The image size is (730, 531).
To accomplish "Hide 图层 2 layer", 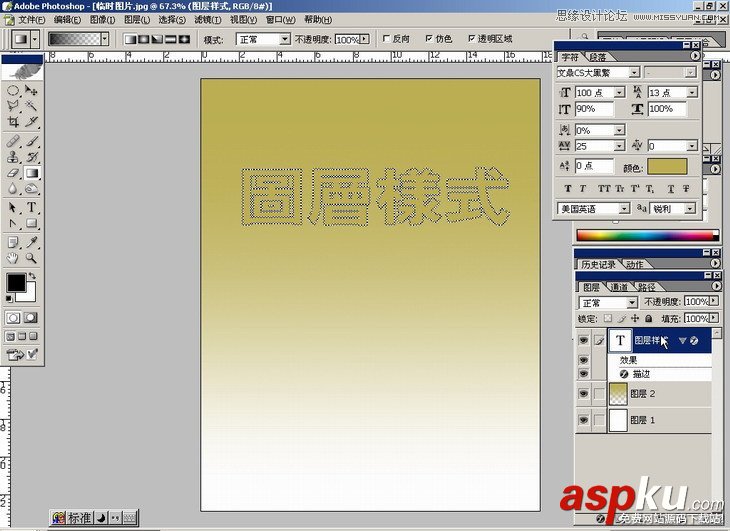I will click(583, 394).
